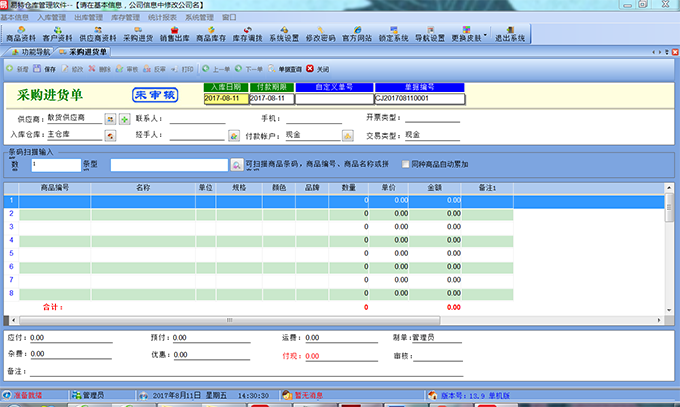Click 新增 to create a new order
The width and height of the screenshot is (680, 407).
(17, 69)
